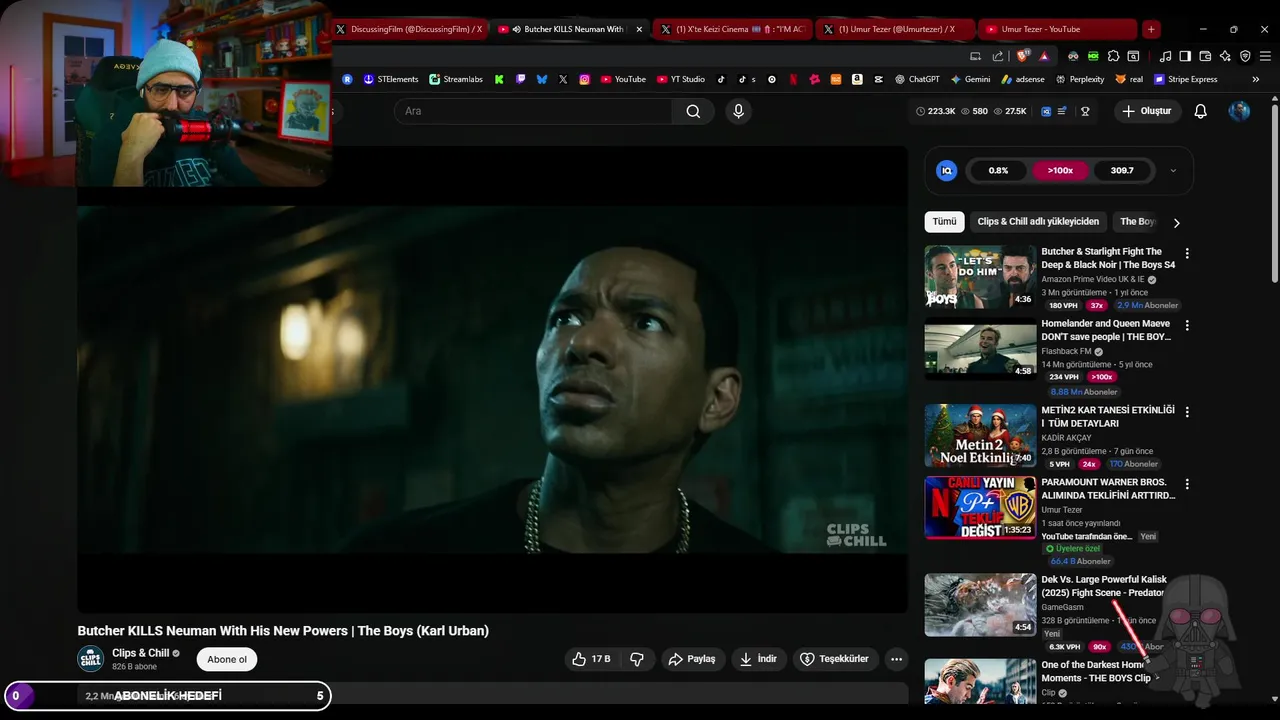Close the Butcher KILLS Neuman browser tab
The image size is (1280, 720).
tap(639, 29)
